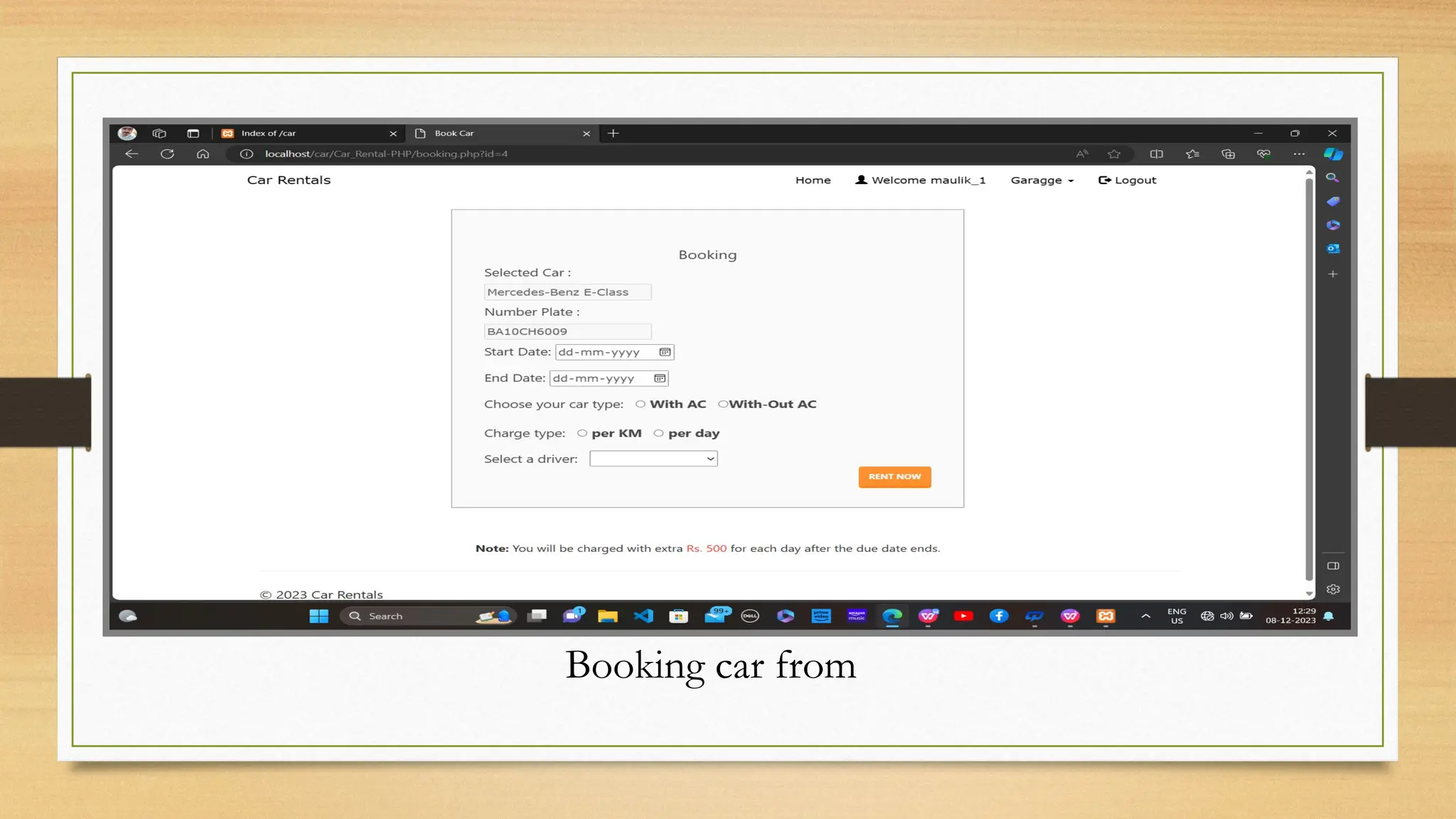The height and width of the screenshot is (819, 1456).
Task: Reload the booking page
Action: [167, 154]
